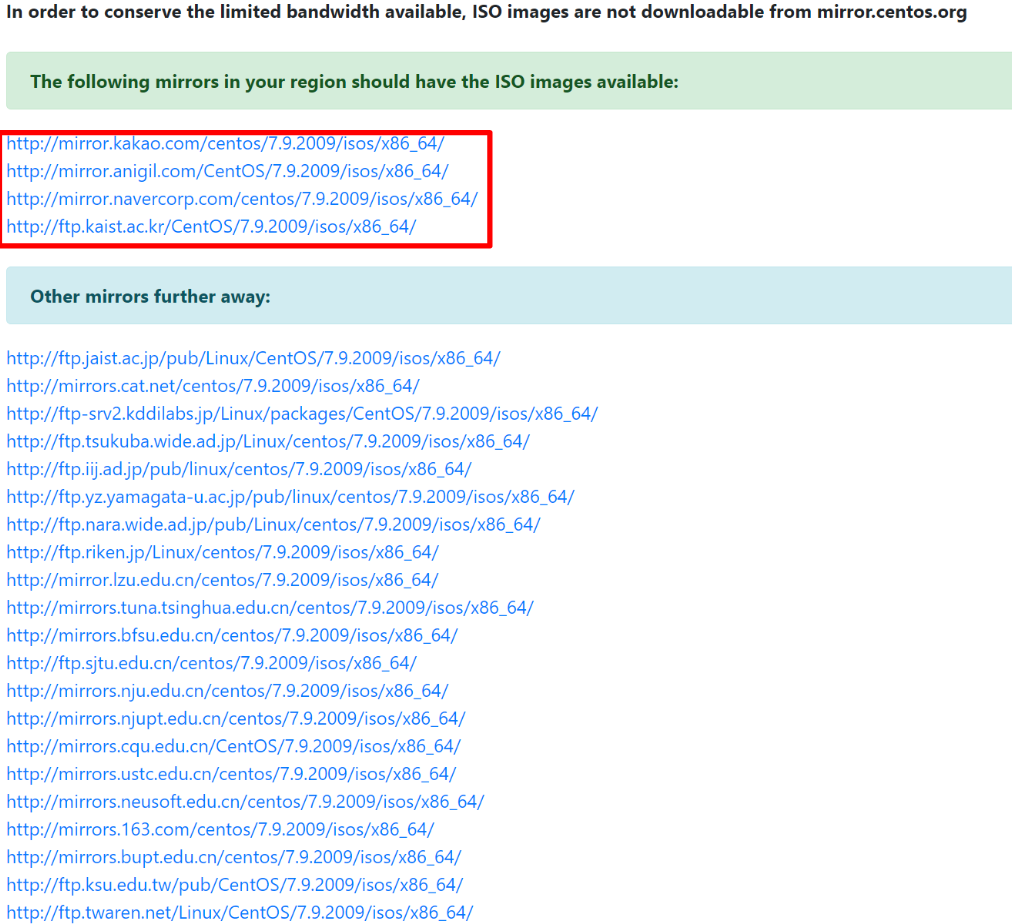Follow the mirrors.bfsu.edu.cn mirror link
This screenshot has width=1012, height=924.
pos(232,636)
